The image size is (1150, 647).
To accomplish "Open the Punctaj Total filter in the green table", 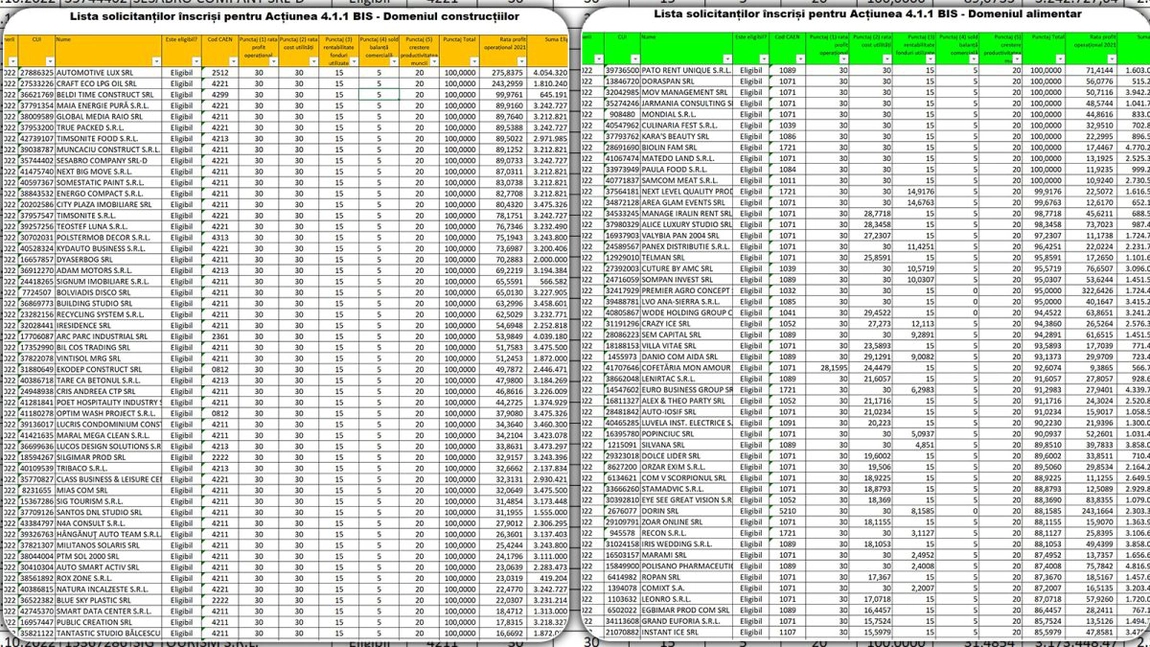I will [x=1060, y=59].
